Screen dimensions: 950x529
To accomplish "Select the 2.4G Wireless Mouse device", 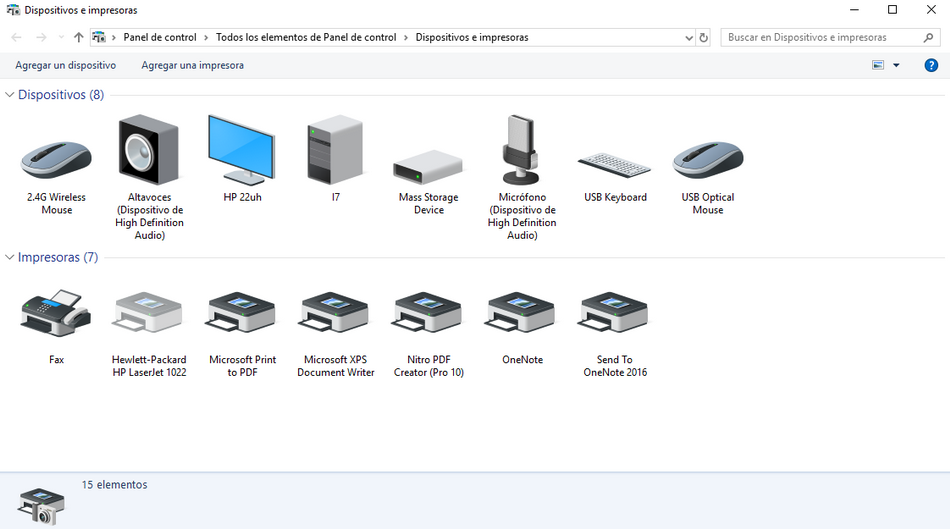I will 56,160.
